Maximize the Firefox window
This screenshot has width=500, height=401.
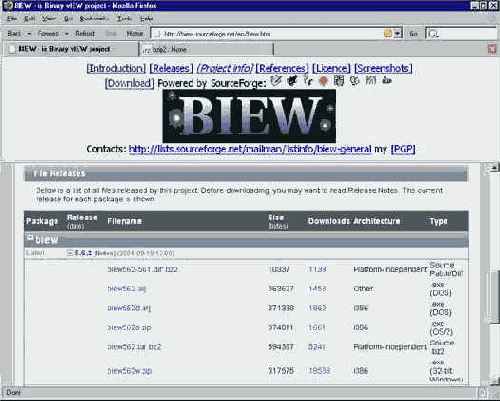tap(483, 6)
